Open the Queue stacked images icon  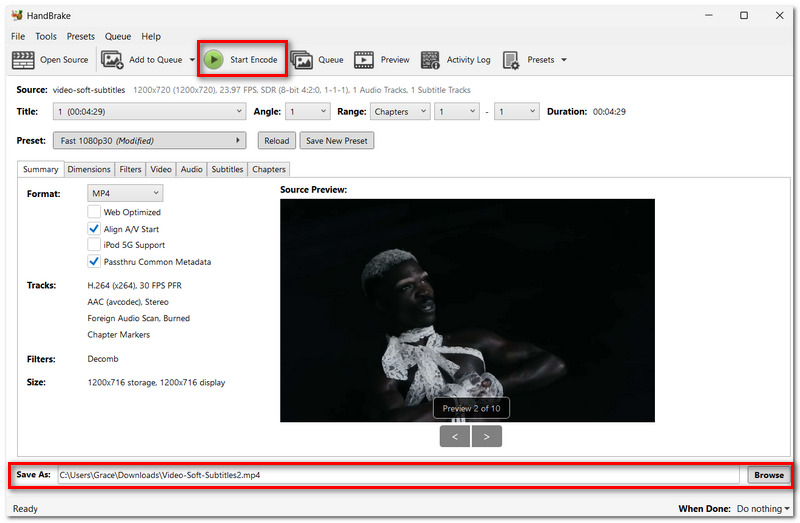(x=302, y=60)
